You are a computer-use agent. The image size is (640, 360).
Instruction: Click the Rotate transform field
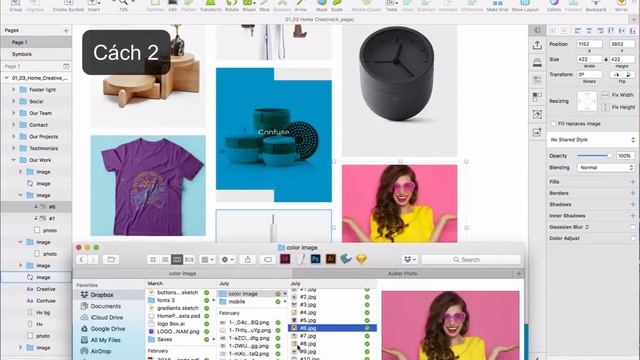[589, 75]
